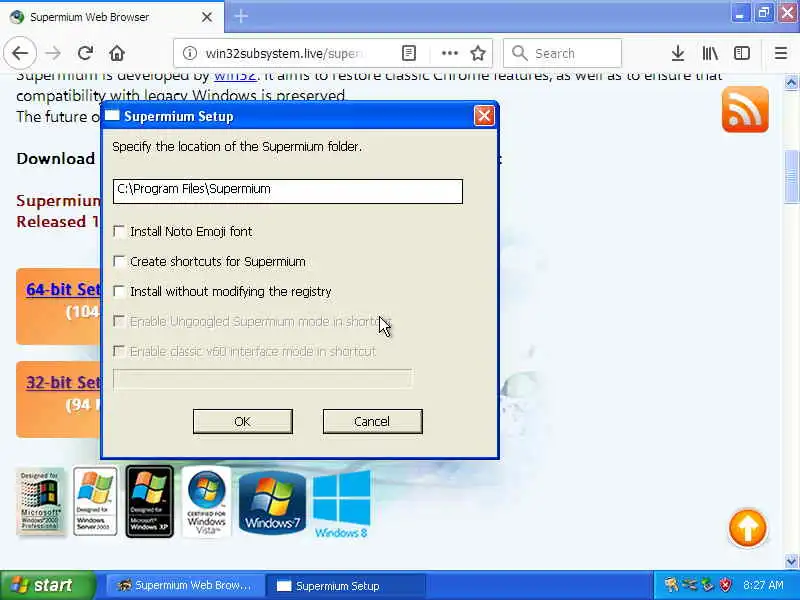The width and height of the screenshot is (800, 600).
Task: Open the page actions three-dot menu
Action: (x=449, y=53)
